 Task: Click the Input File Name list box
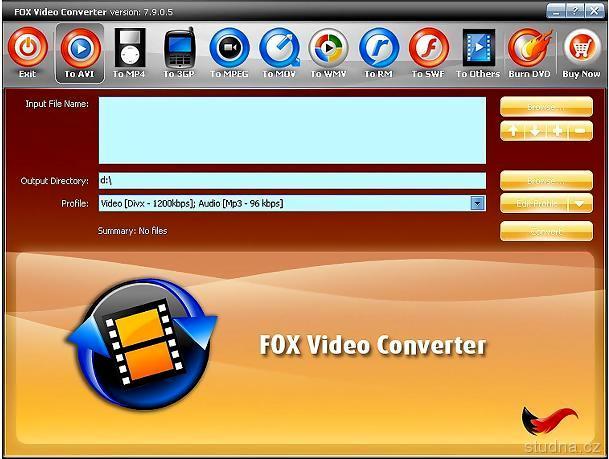(x=292, y=130)
